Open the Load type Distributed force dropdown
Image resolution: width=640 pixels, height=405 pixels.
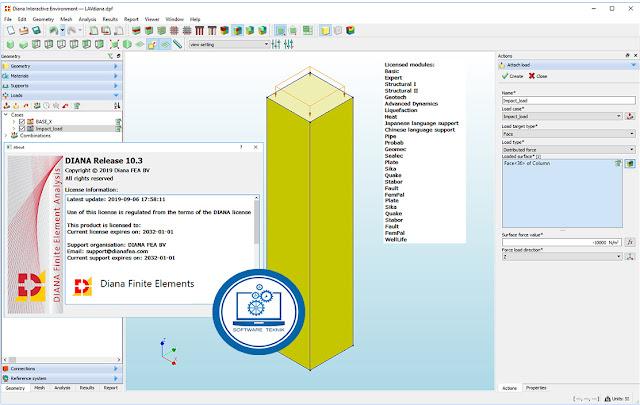point(569,150)
